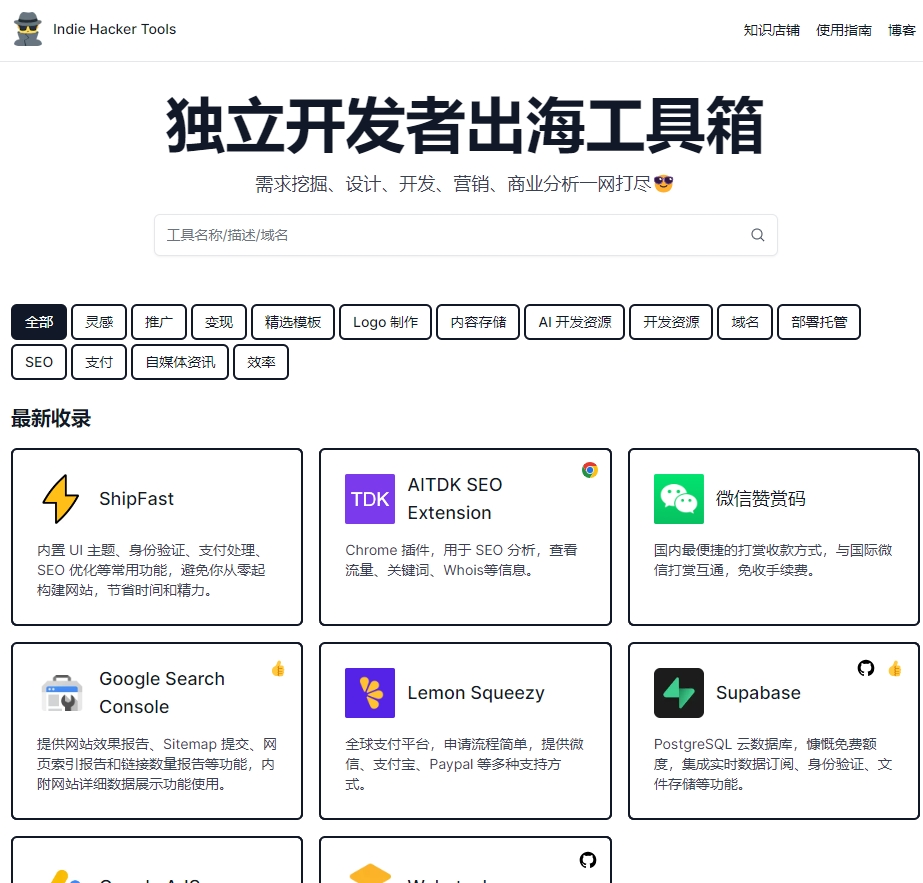This screenshot has height=883, width=923.
Task: Click the search magnifier icon
Action: (x=758, y=235)
